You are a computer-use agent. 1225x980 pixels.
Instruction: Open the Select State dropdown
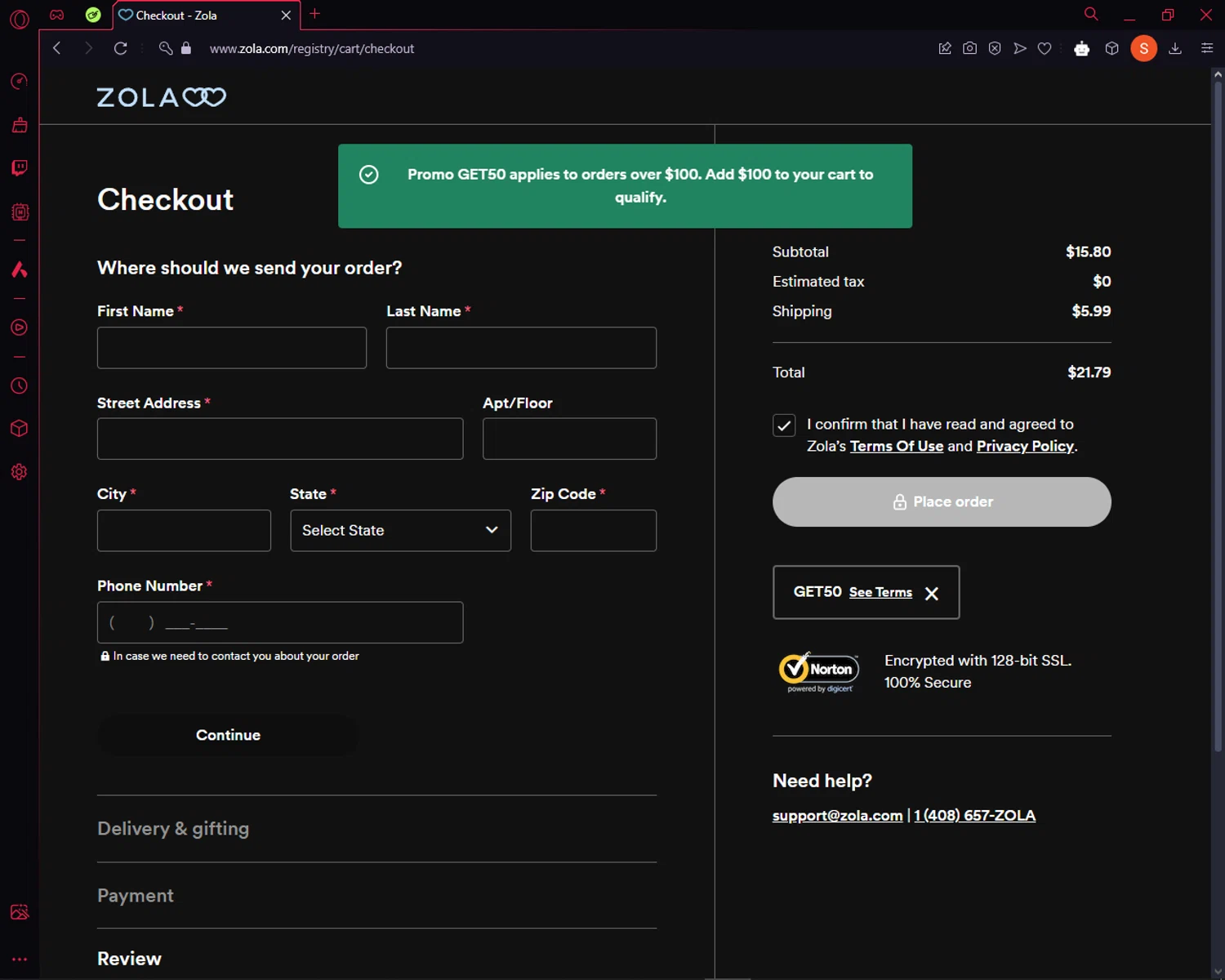[x=400, y=531]
